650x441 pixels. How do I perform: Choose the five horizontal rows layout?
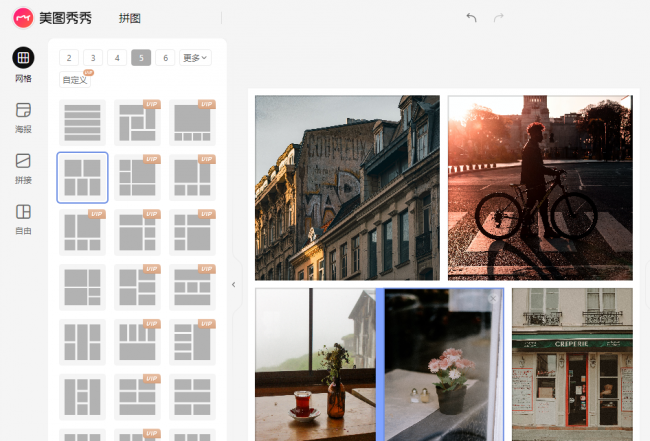pyautogui.click(x=82, y=123)
